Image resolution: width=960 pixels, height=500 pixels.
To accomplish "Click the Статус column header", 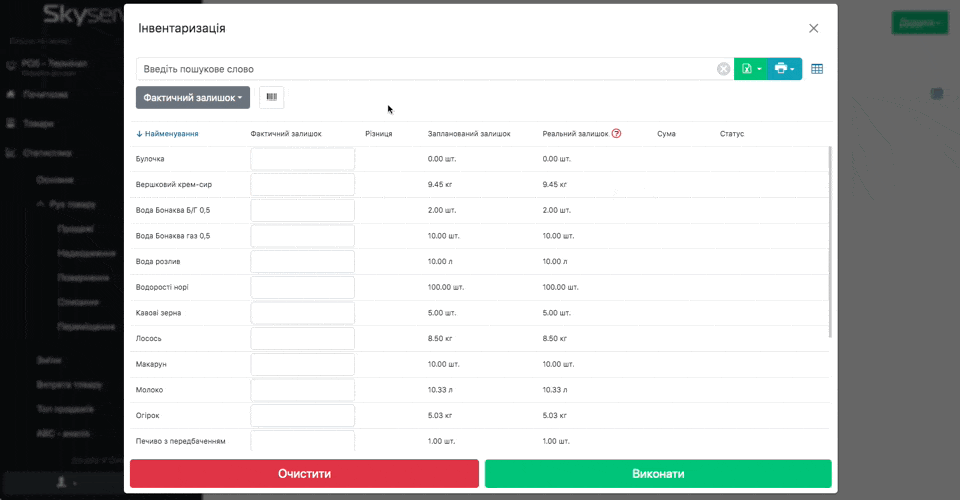I will pyautogui.click(x=731, y=133).
